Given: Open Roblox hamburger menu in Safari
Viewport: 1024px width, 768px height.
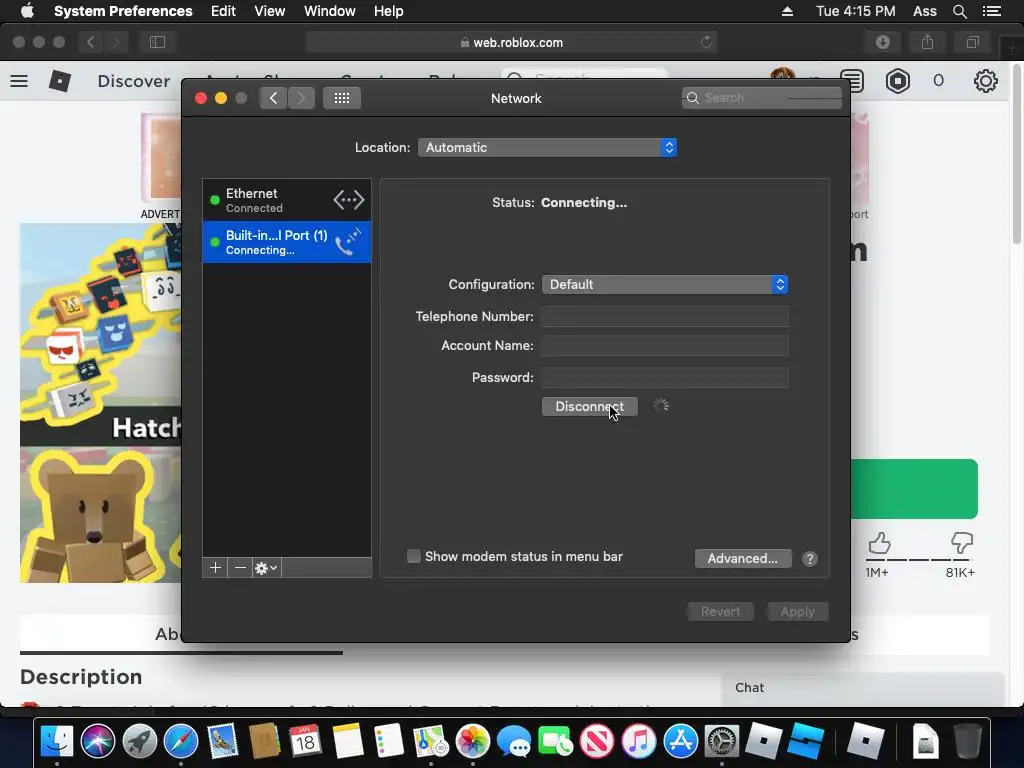Looking at the screenshot, I should coord(19,81).
